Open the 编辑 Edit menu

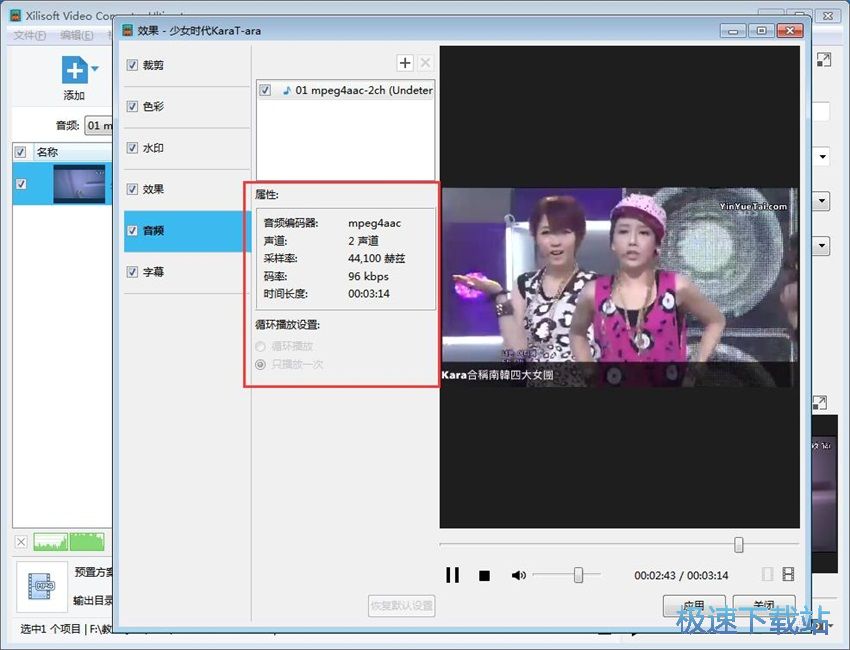(76, 35)
